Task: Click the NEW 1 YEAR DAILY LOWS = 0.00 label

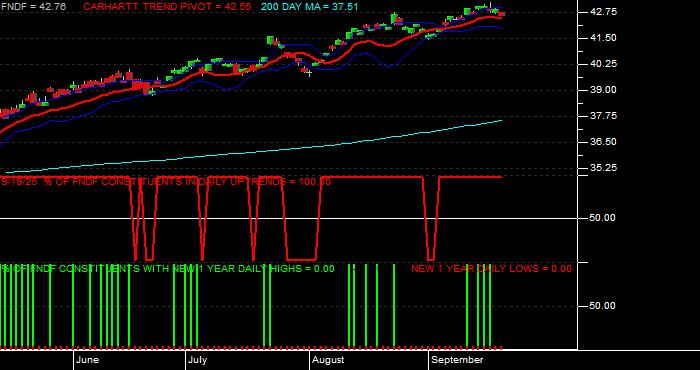Action: coord(491,269)
